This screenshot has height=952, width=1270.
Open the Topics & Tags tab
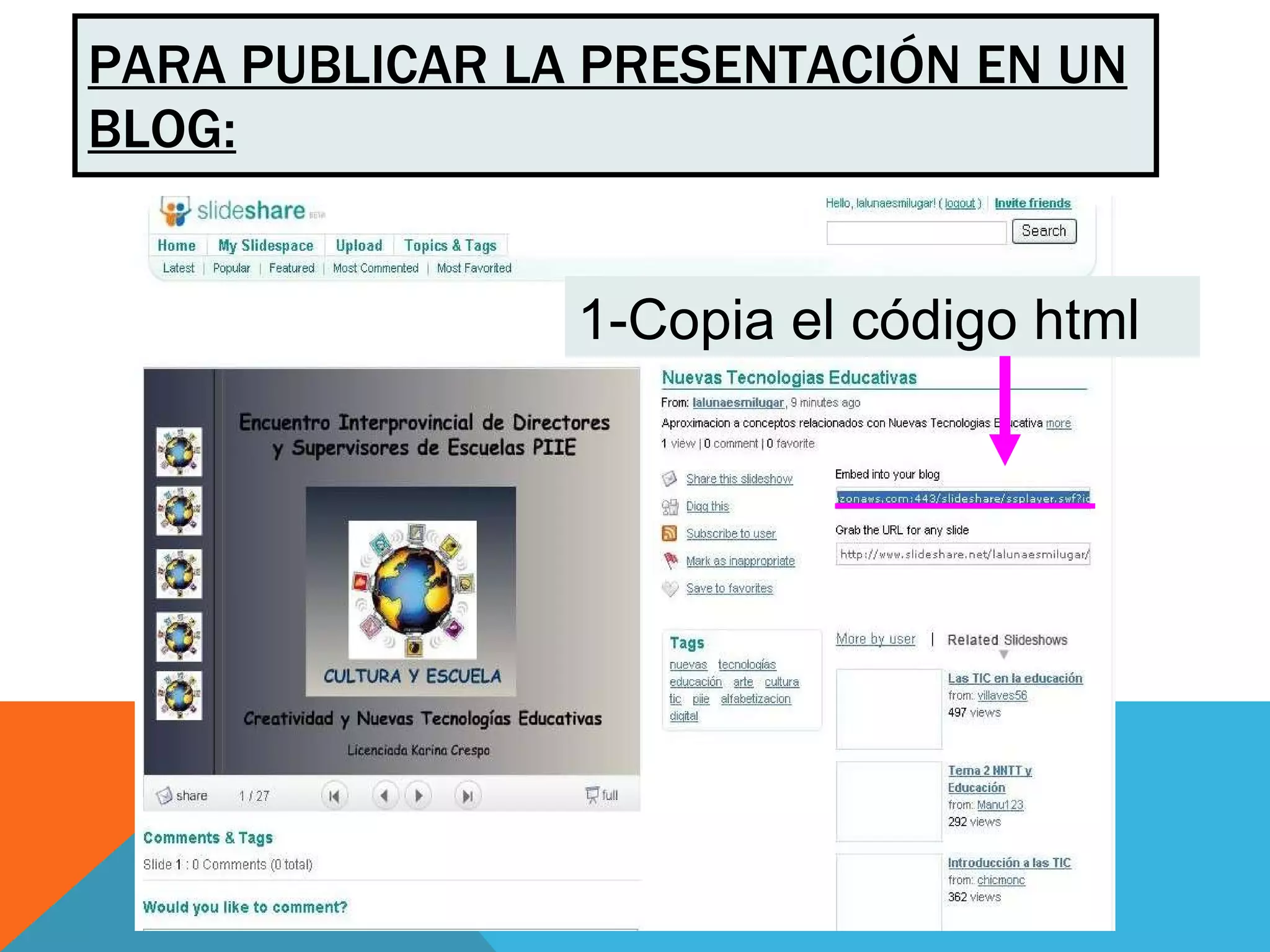[450, 245]
